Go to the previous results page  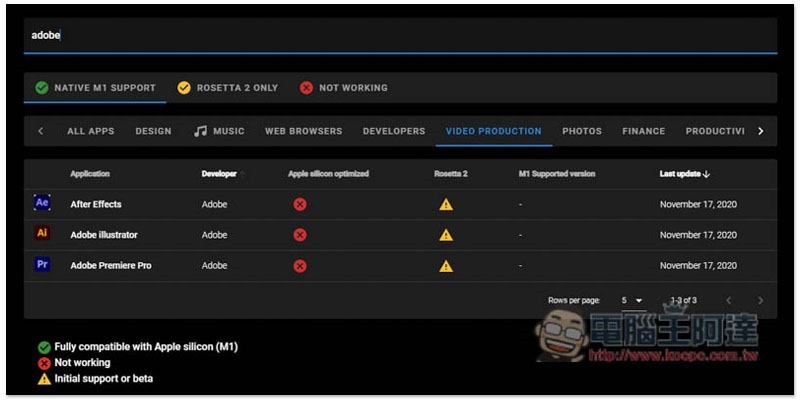(729, 301)
